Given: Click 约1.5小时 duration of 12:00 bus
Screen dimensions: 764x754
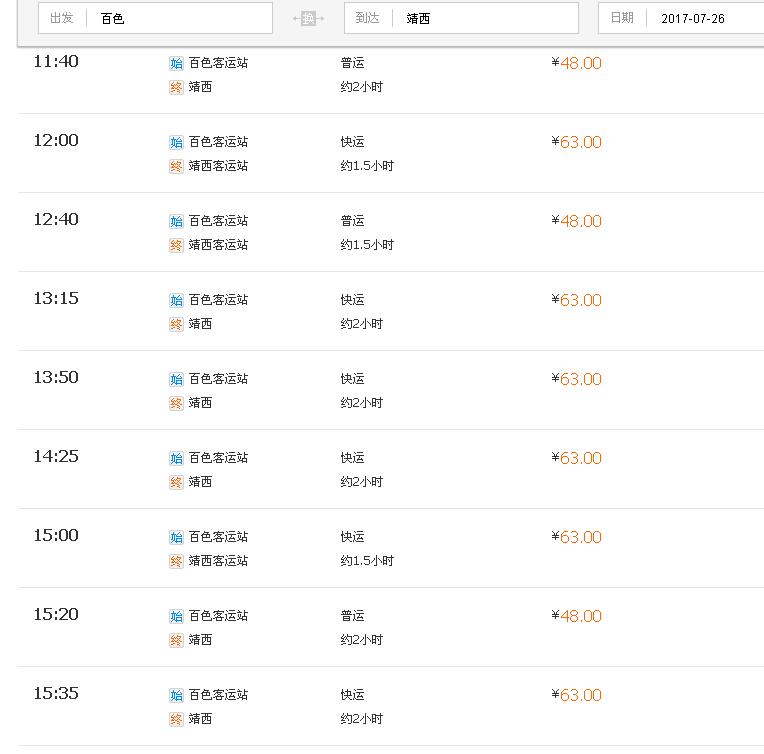Looking at the screenshot, I should point(367,166).
